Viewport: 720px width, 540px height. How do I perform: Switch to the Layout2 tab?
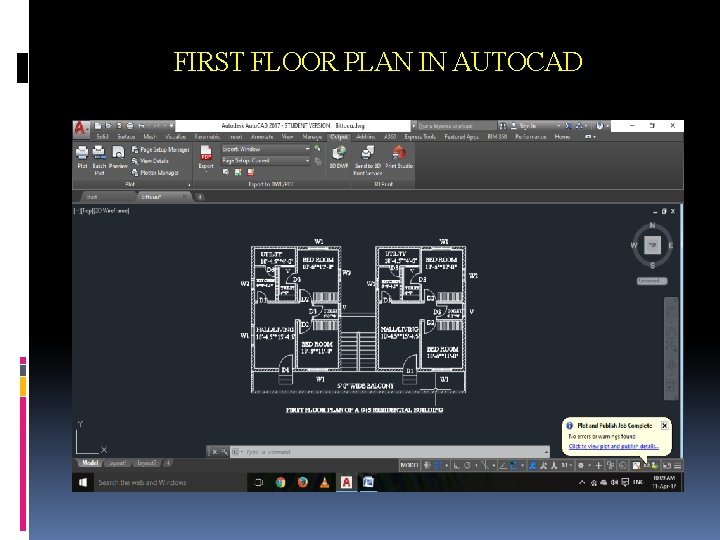[x=146, y=463]
